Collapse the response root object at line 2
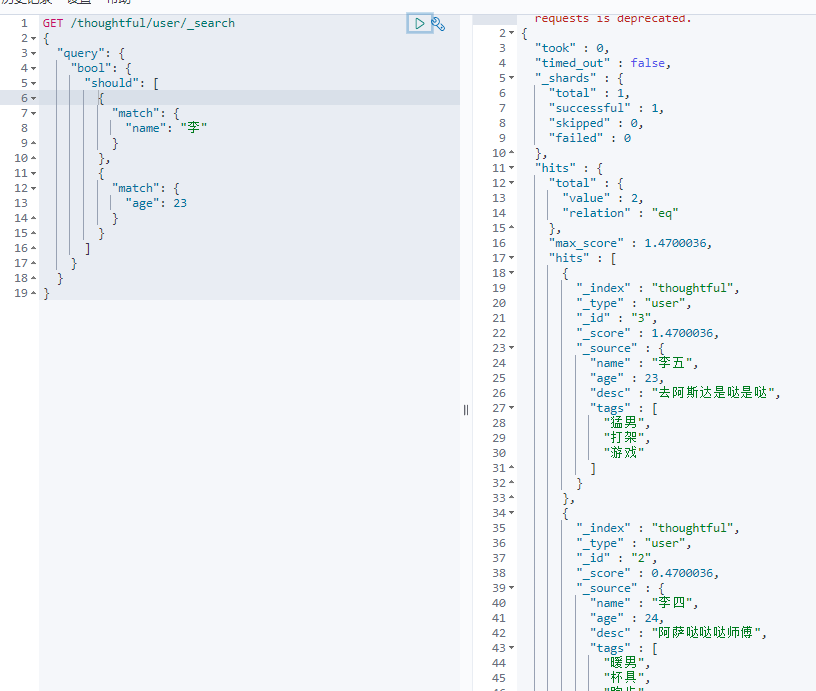The height and width of the screenshot is (691, 816). tap(512, 33)
